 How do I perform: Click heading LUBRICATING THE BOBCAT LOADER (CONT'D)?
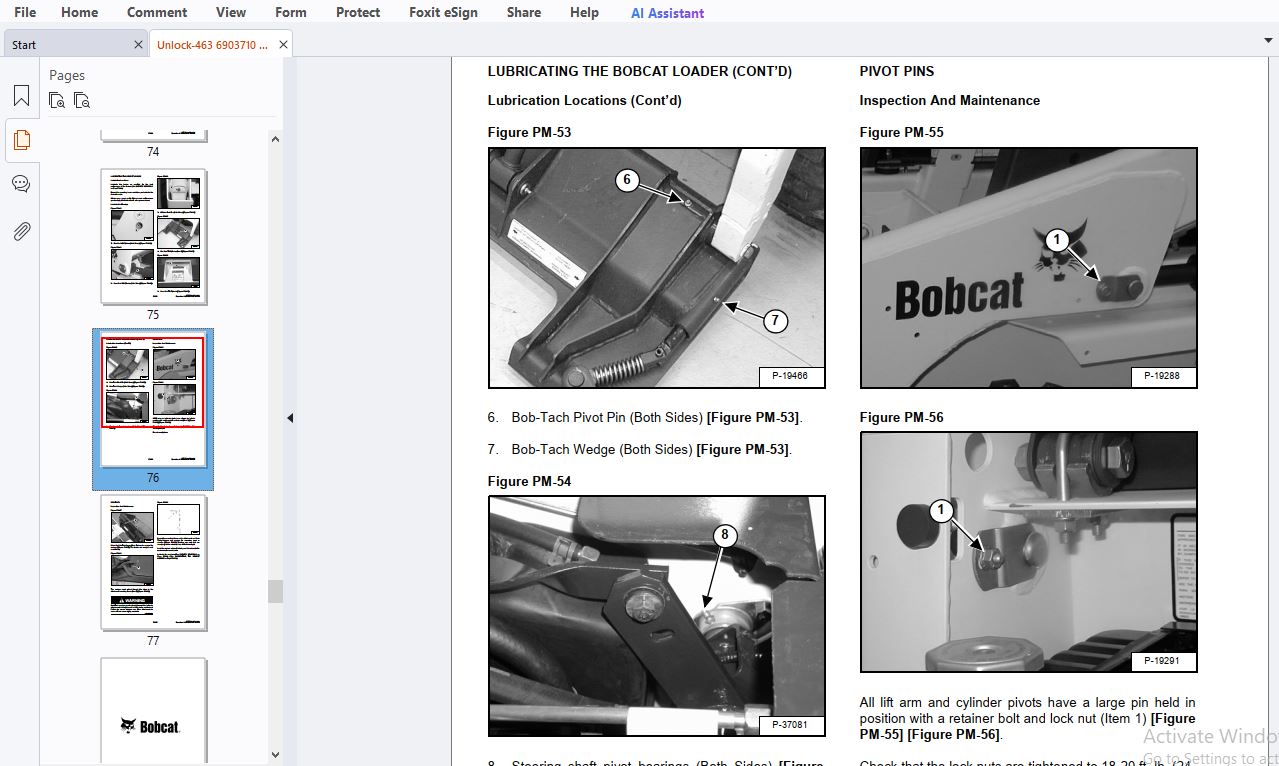pos(639,71)
